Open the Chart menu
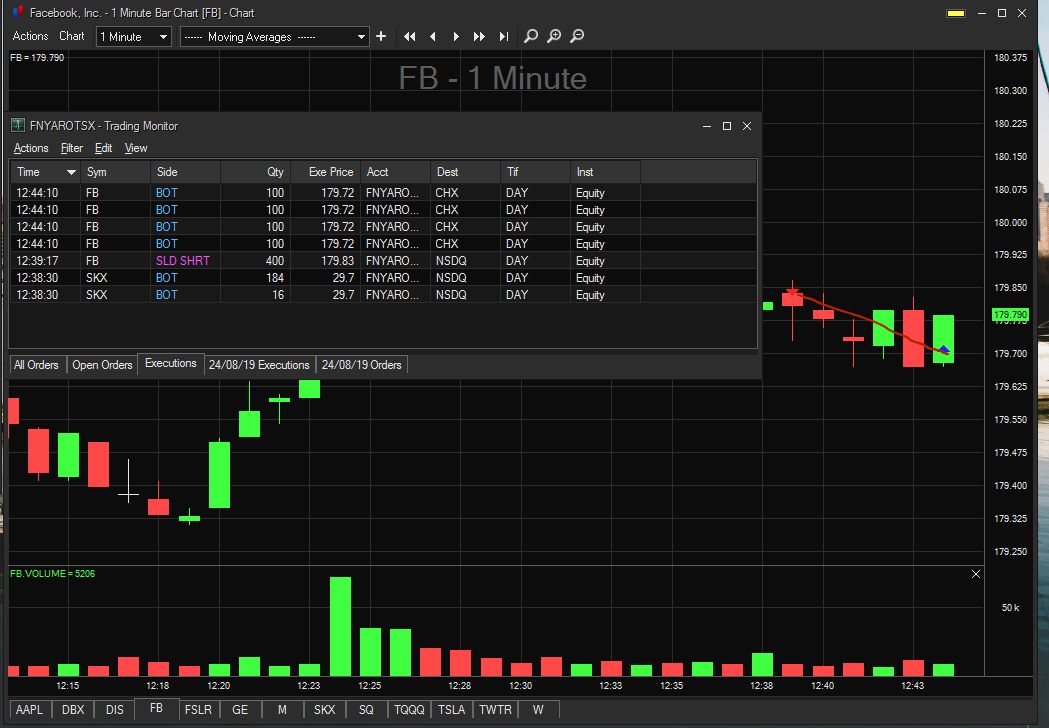The width and height of the screenshot is (1049, 728). (x=72, y=36)
